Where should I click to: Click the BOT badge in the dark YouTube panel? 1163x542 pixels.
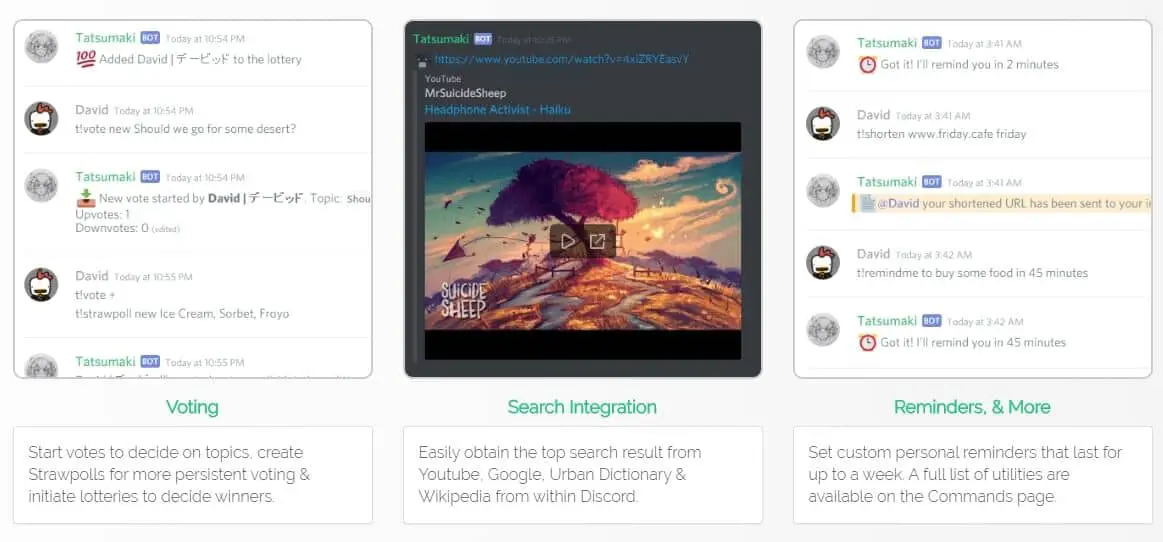(483, 39)
